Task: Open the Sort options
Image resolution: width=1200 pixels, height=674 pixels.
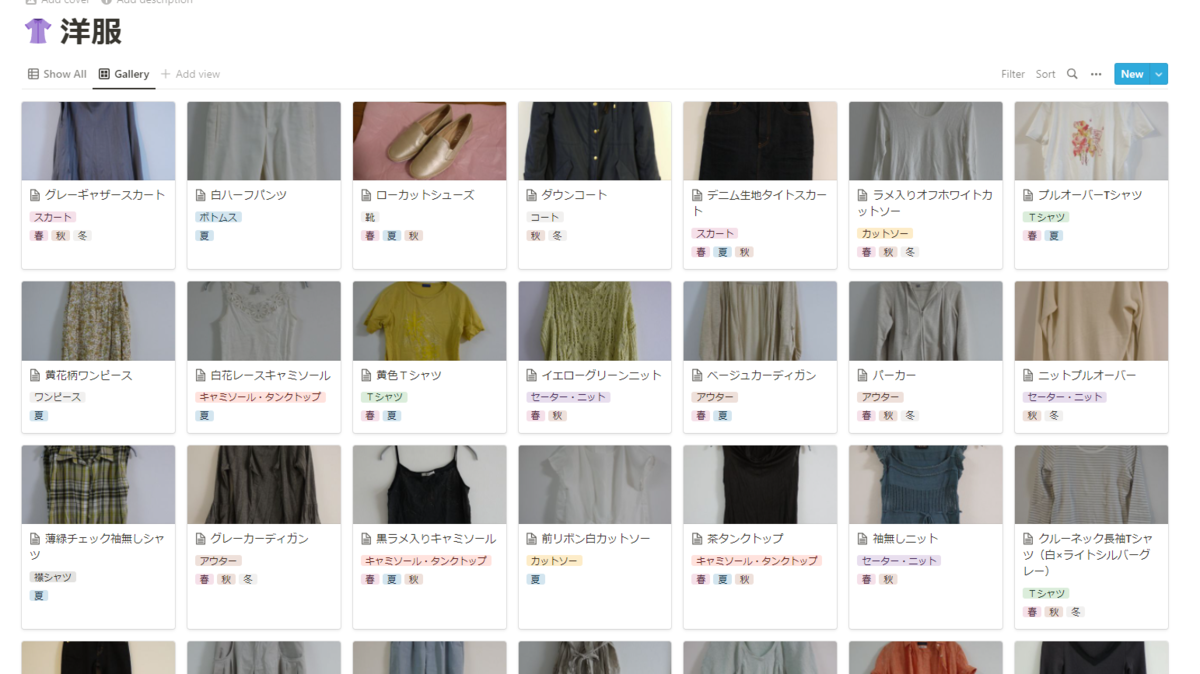Action: click(x=1045, y=74)
